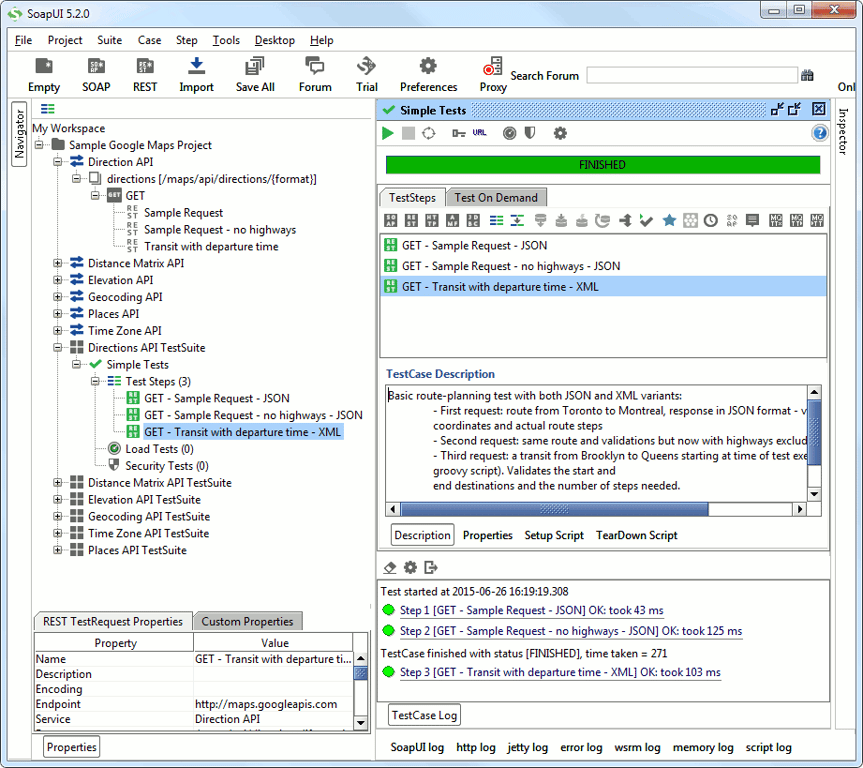Show the SoapUI log
This screenshot has width=863, height=768.
tap(417, 748)
